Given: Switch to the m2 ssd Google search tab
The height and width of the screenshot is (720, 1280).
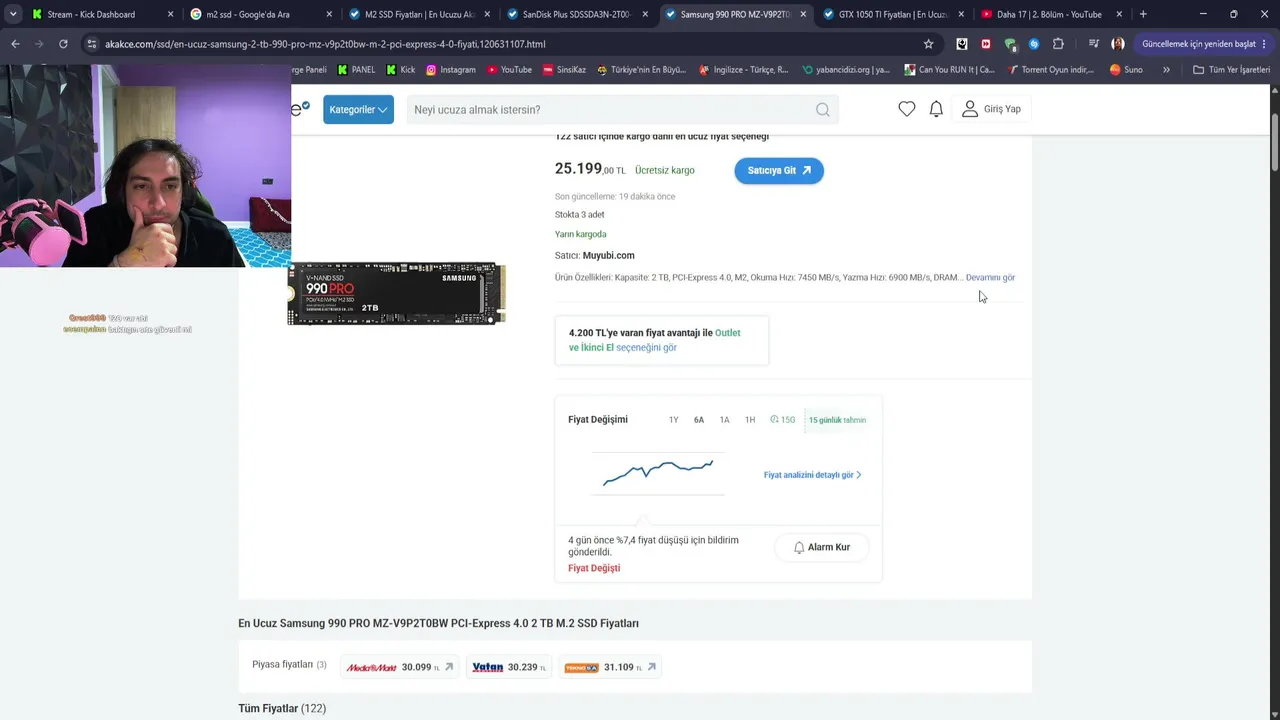Looking at the screenshot, I should tap(260, 14).
